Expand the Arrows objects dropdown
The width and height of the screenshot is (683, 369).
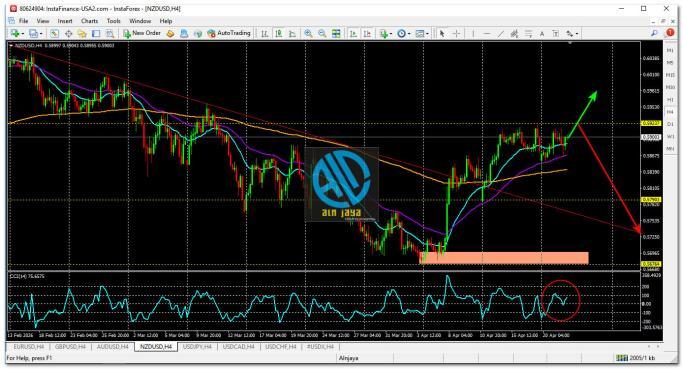pyautogui.click(x=577, y=34)
